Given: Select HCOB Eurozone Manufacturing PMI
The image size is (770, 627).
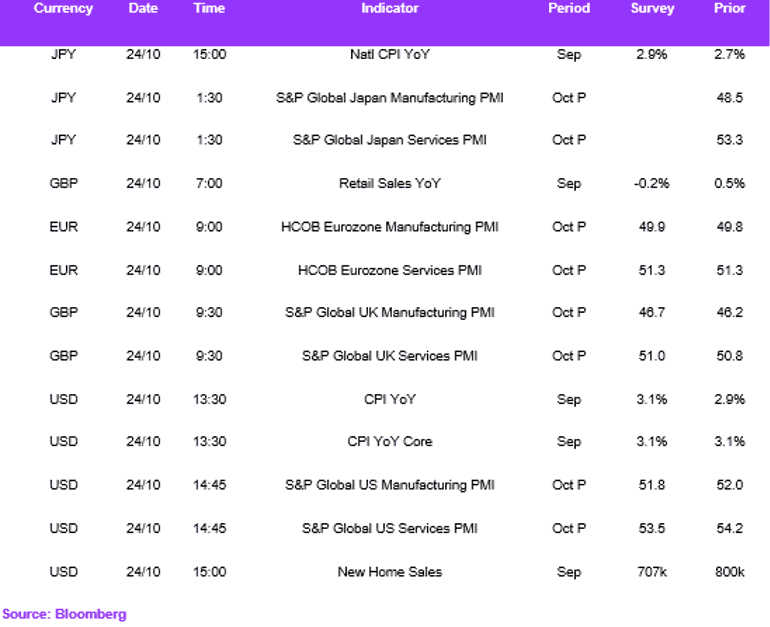Looking at the screenshot, I should [390, 227].
